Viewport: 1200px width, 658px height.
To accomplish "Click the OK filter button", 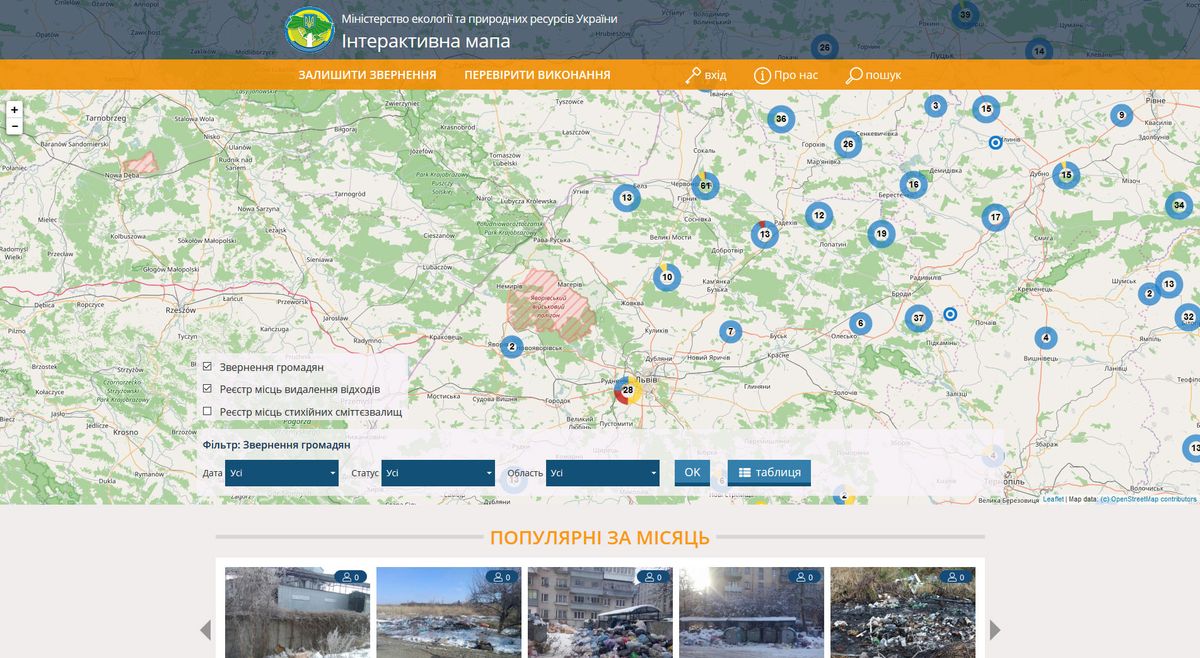I will click(692, 472).
